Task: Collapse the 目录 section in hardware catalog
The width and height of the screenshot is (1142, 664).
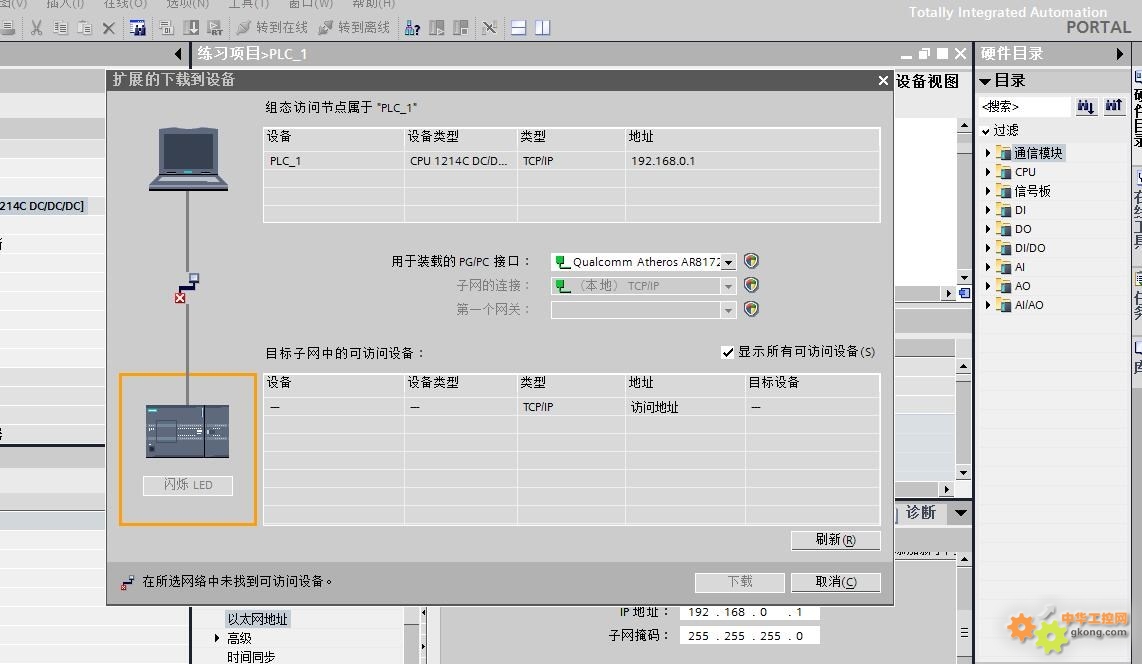Action: coord(985,81)
